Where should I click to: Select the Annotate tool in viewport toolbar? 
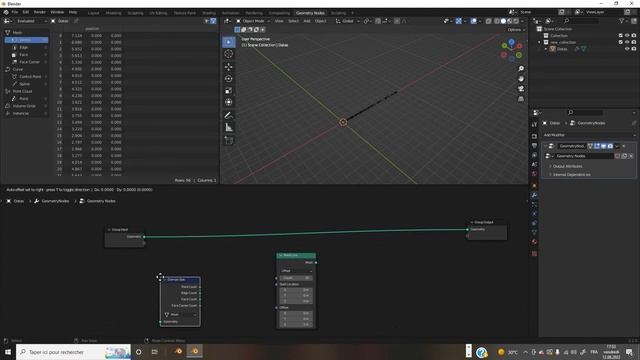tap(229, 116)
